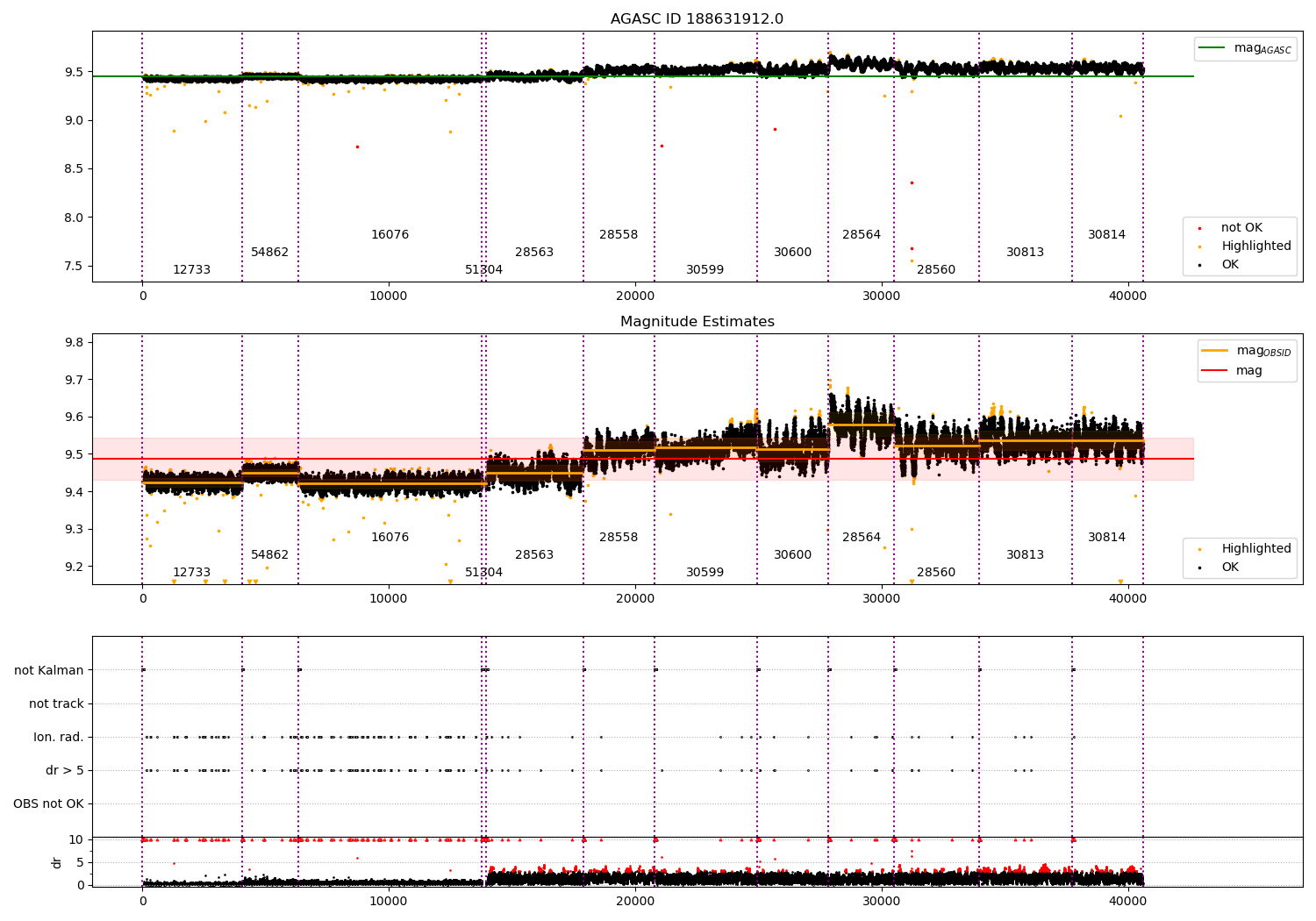Click the 9.2 y-axis tick of middle plot
Viewport: 1316px width, 921px height.
click(74, 567)
